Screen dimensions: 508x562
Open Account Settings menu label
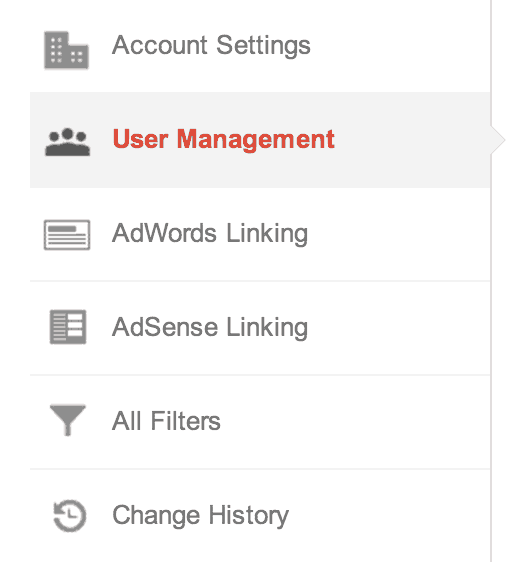pyautogui.click(x=211, y=46)
